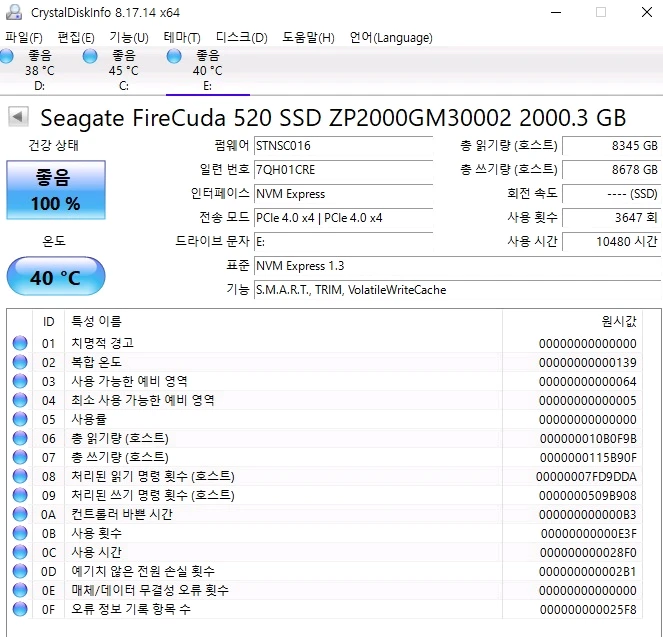Click power on hours value 10480 시간
Viewport: 663px width, 637px height.
point(612,242)
